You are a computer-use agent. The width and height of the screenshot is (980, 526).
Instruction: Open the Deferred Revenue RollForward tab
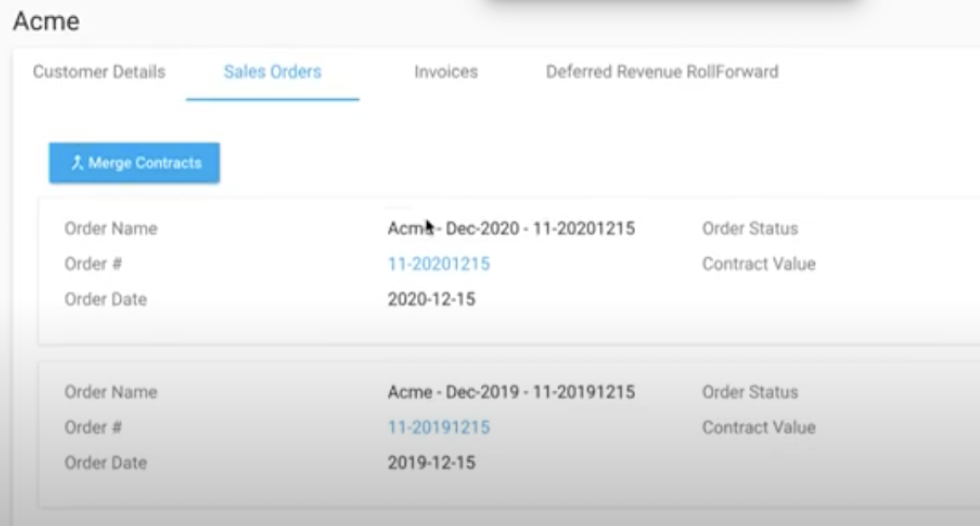point(662,72)
